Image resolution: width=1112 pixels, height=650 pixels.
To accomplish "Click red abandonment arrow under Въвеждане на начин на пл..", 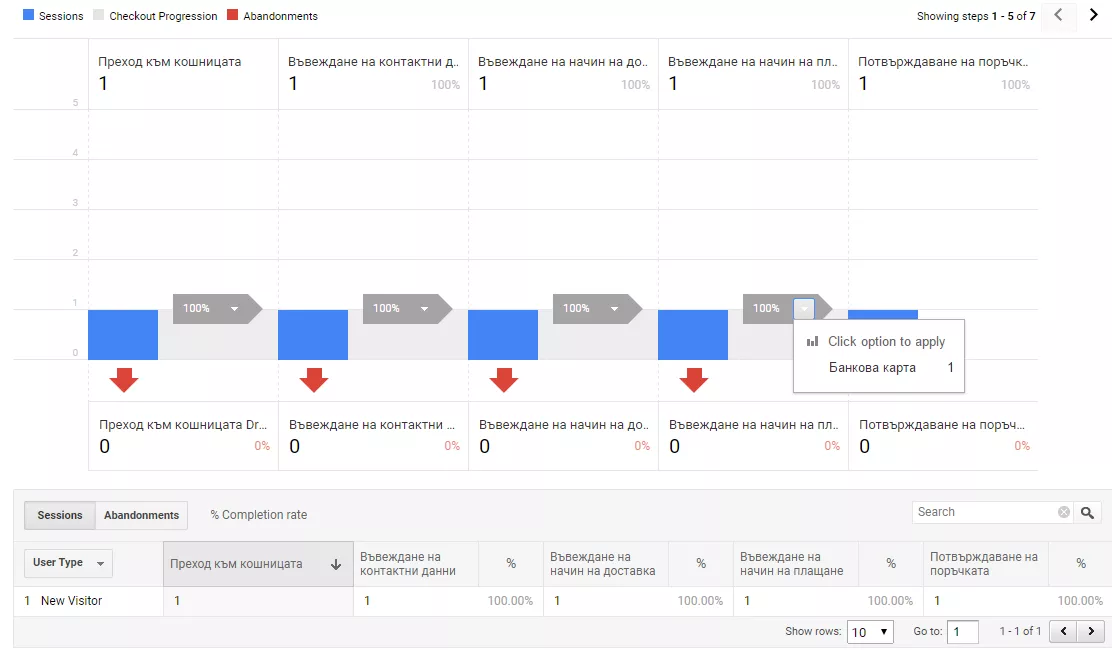I will click(x=694, y=380).
